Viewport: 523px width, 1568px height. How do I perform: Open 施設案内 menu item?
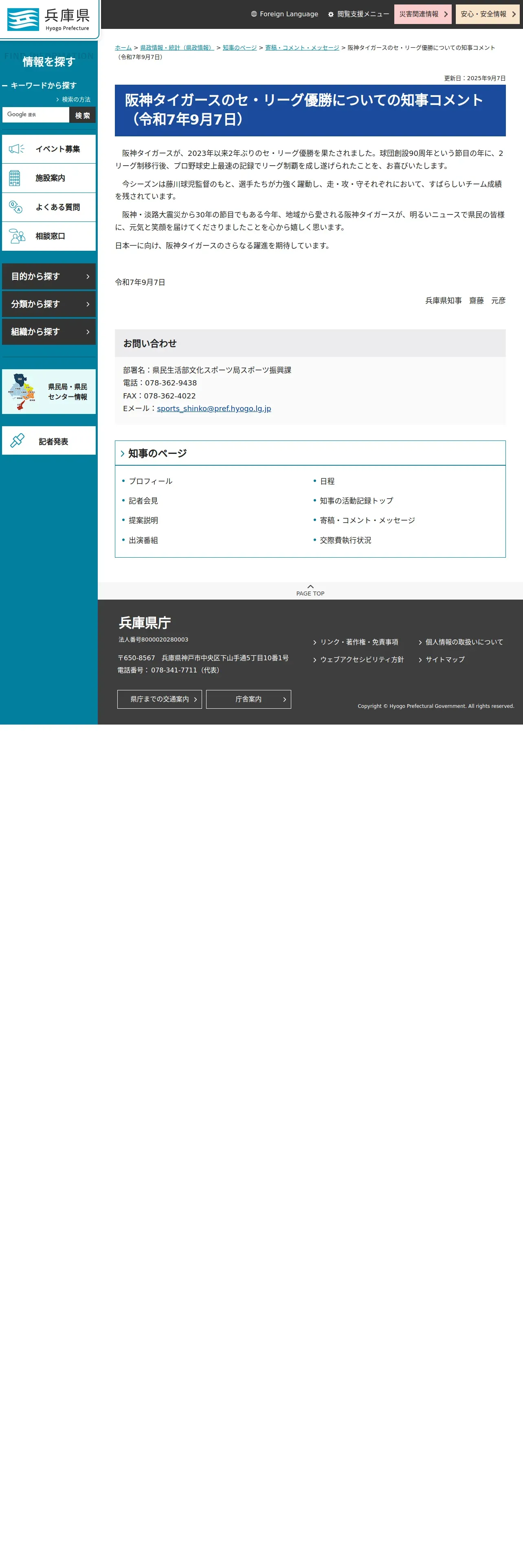(x=49, y=178)
